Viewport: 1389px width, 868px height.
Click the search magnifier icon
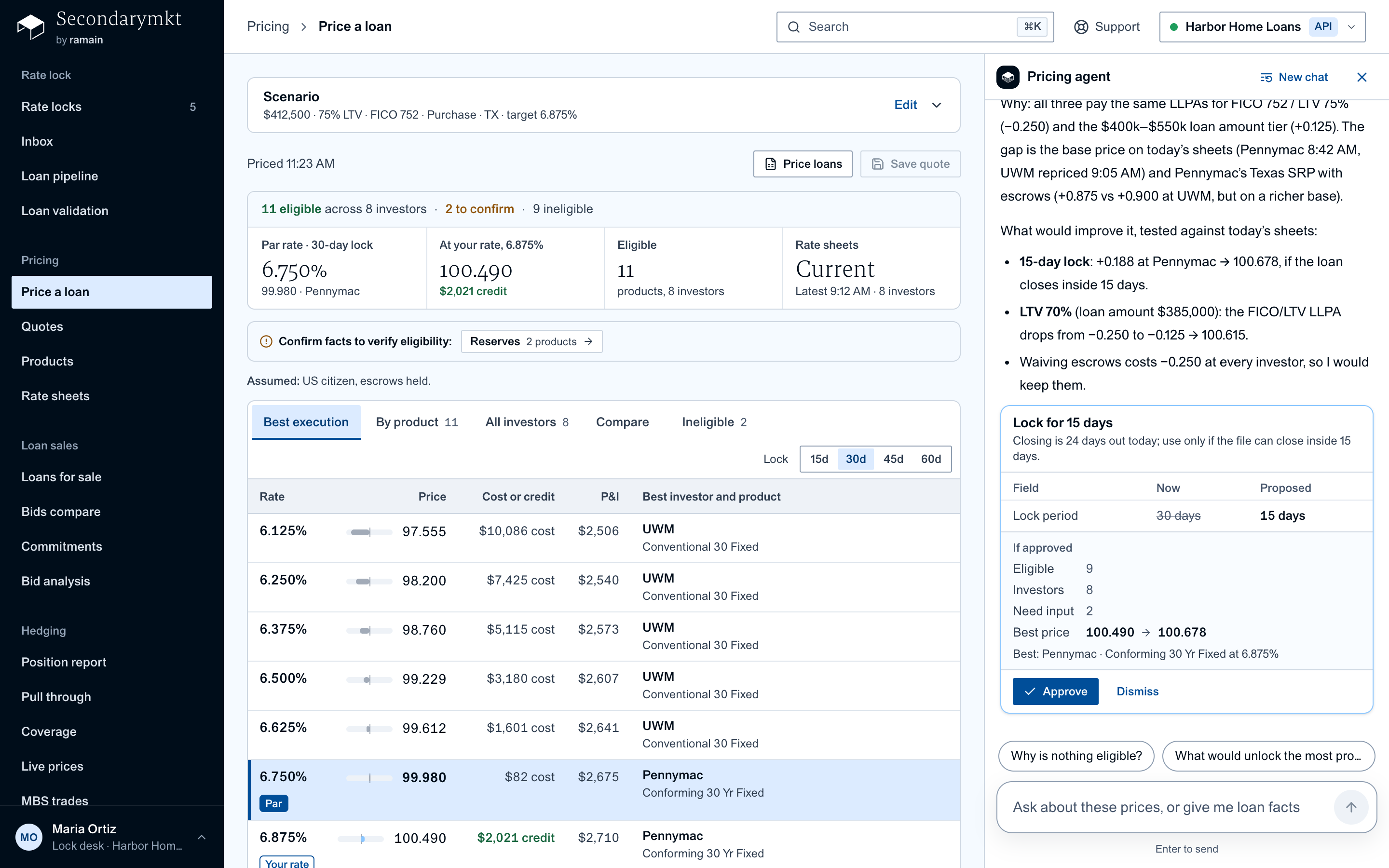[x=794, y=27]
